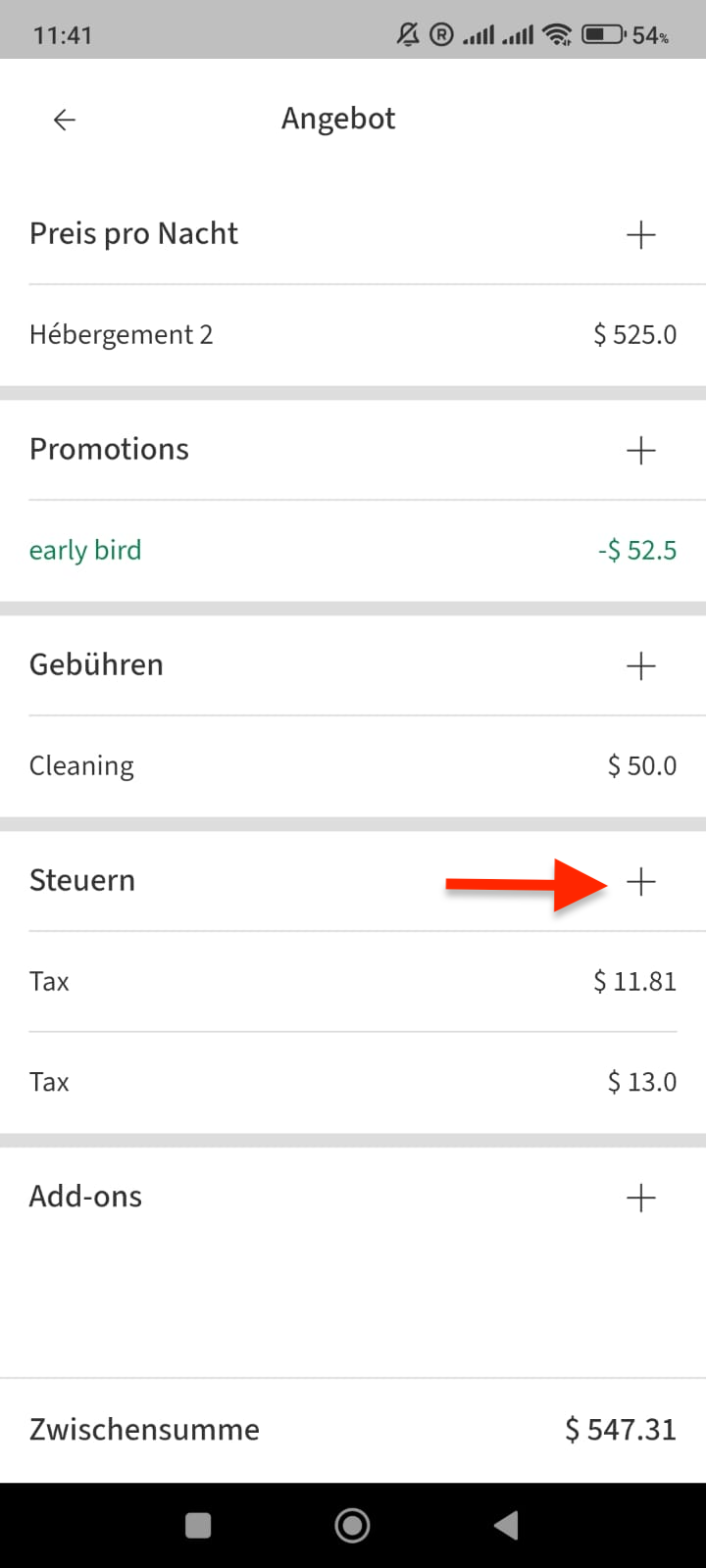
Task: Open the Cleaning fee row
Action: pos(353,766)
